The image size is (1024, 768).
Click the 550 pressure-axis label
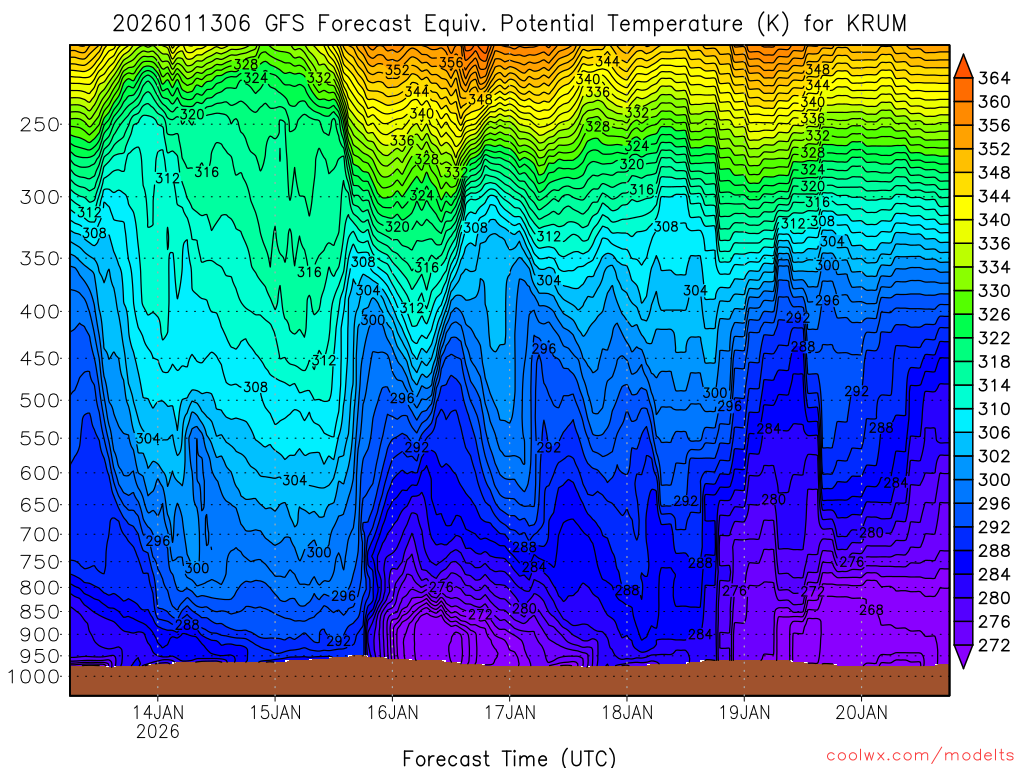[x=40, y=438]
